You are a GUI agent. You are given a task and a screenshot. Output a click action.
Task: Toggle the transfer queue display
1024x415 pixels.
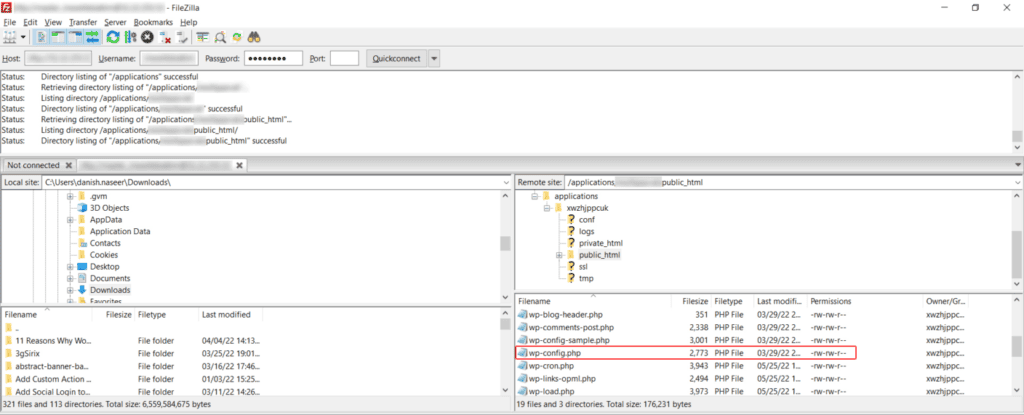pyautogui.click(x=92, y=37)
